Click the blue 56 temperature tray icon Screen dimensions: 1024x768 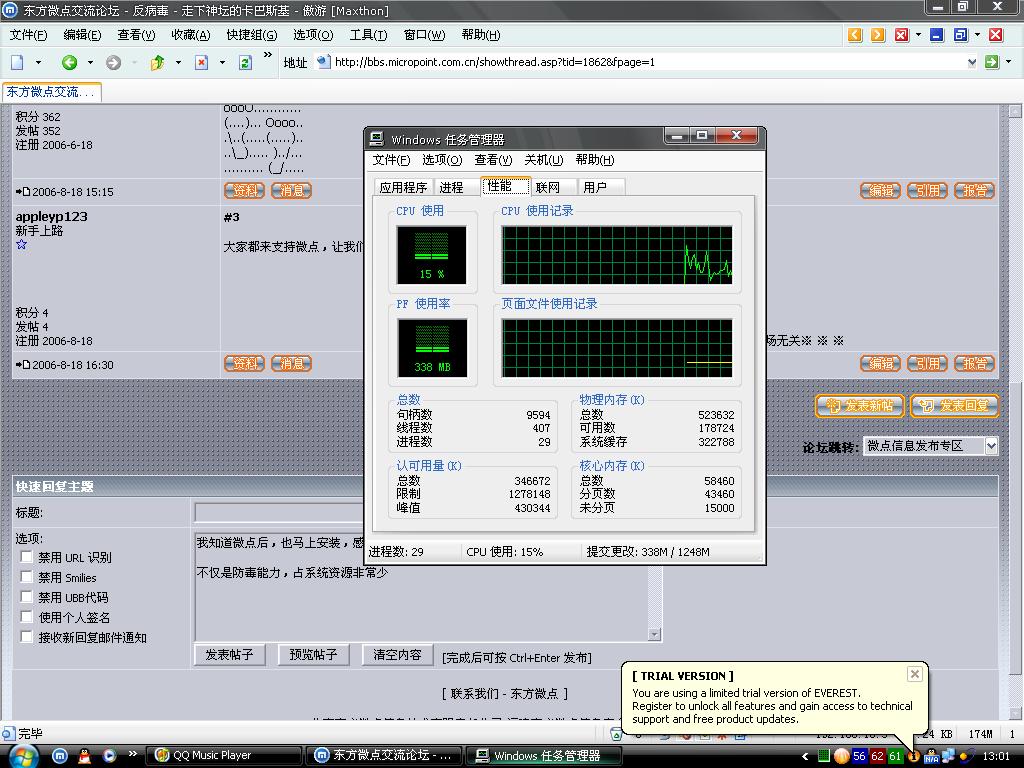click(859, 756)
